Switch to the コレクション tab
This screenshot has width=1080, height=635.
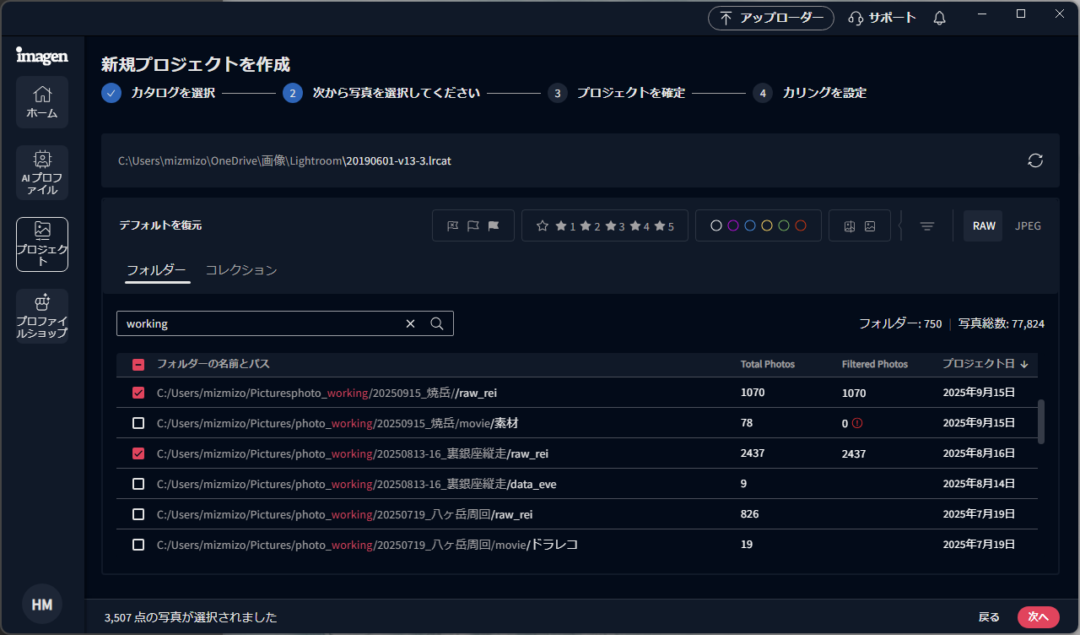(241, 270)
